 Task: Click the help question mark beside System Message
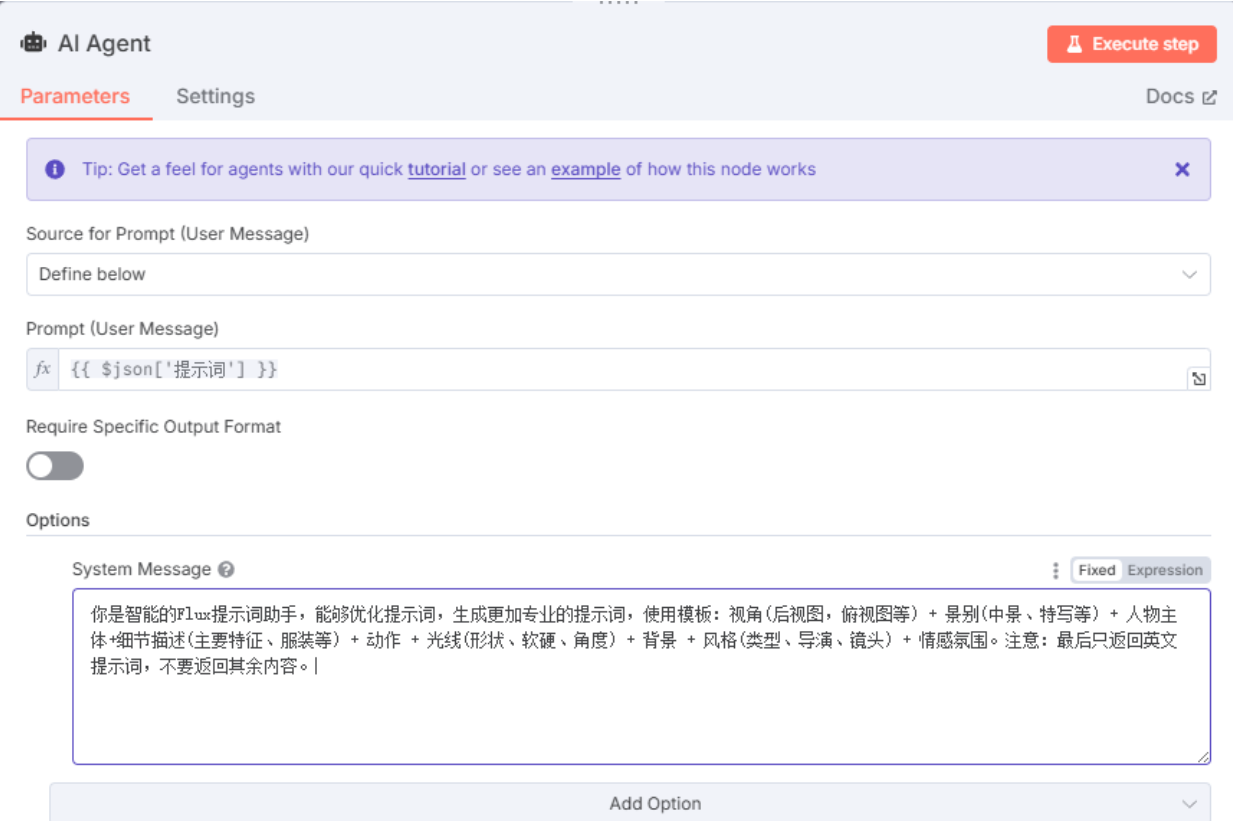coord(226,569)
